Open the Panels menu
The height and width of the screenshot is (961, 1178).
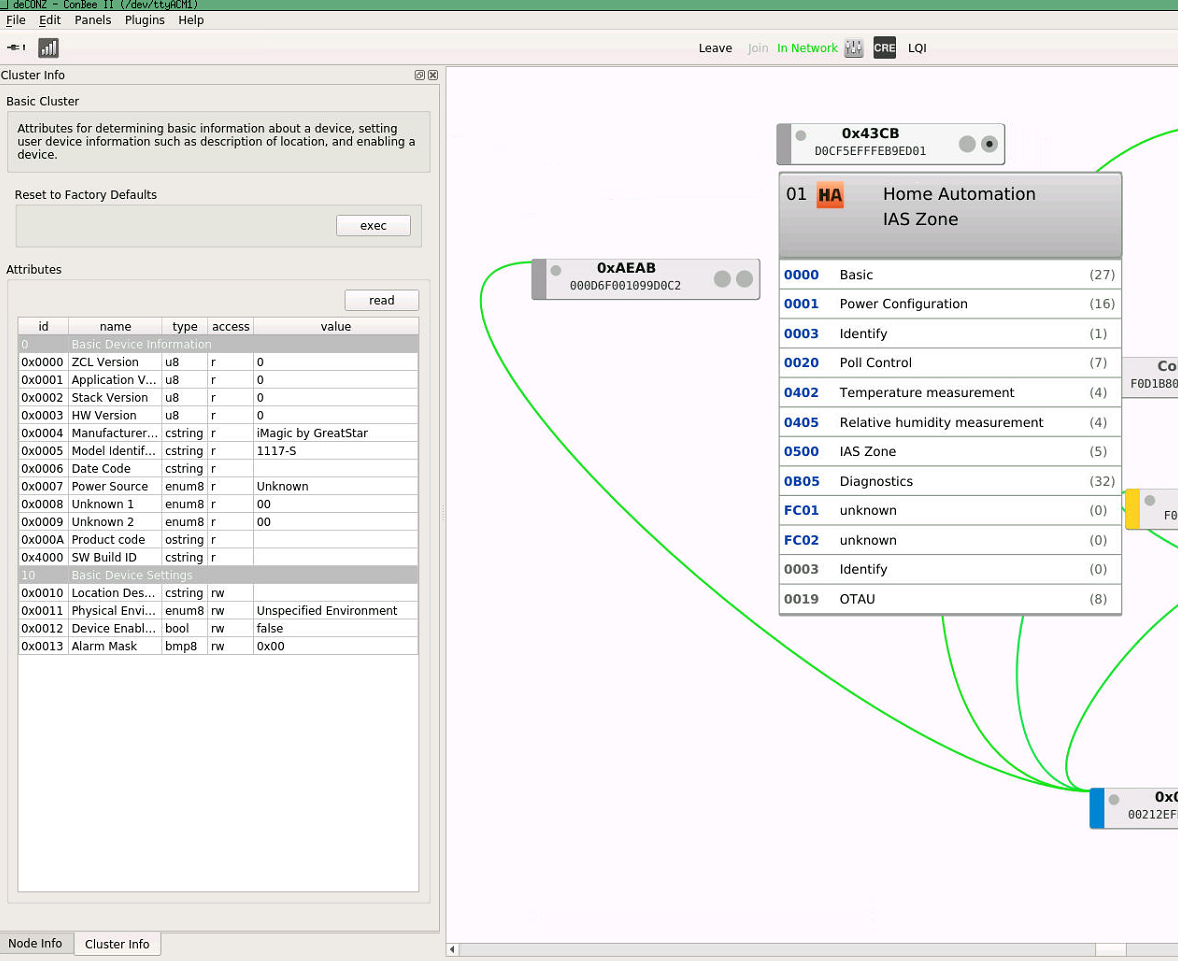point(92,20)
